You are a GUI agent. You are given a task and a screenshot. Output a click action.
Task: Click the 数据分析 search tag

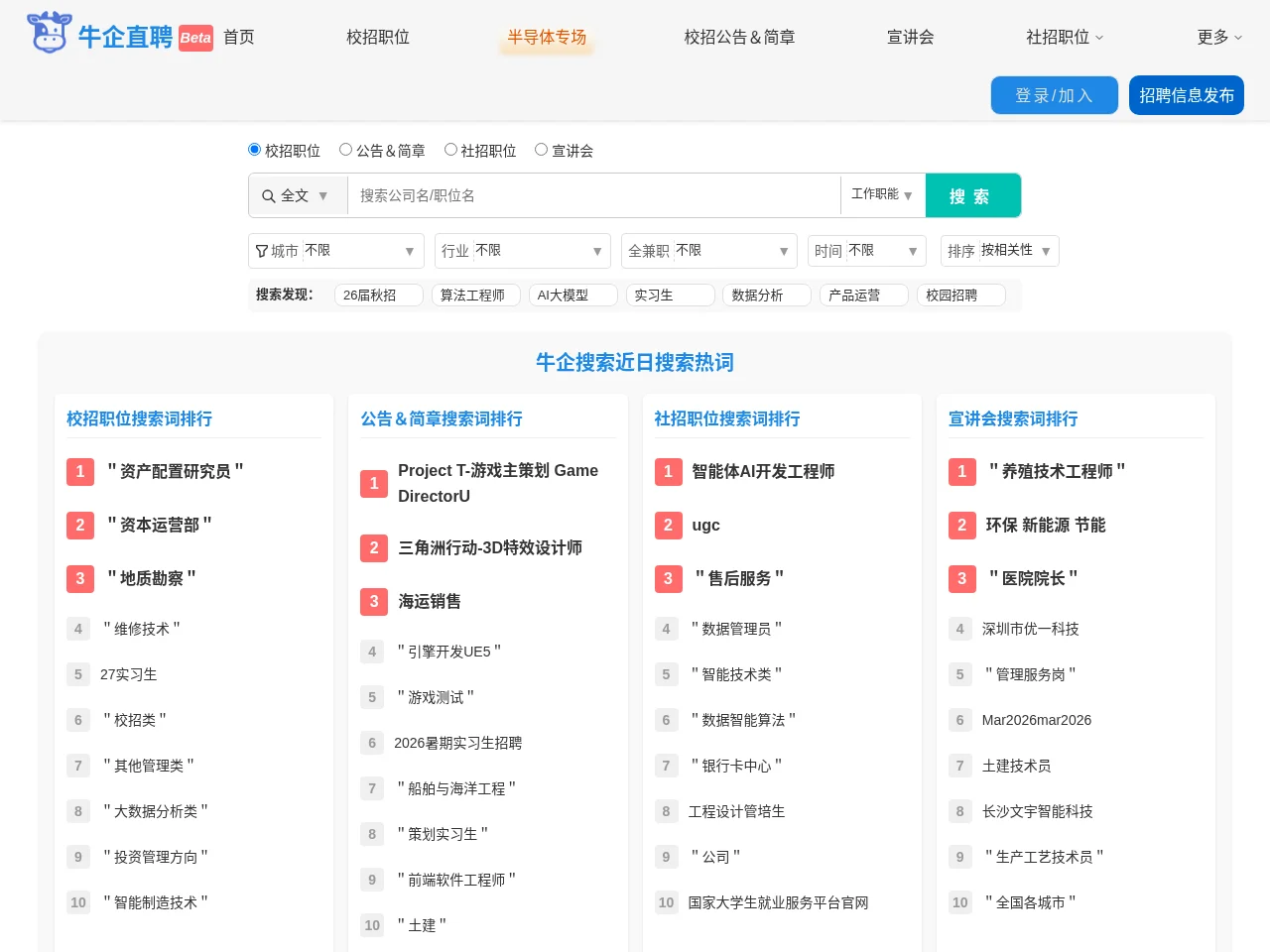point(767,296)
